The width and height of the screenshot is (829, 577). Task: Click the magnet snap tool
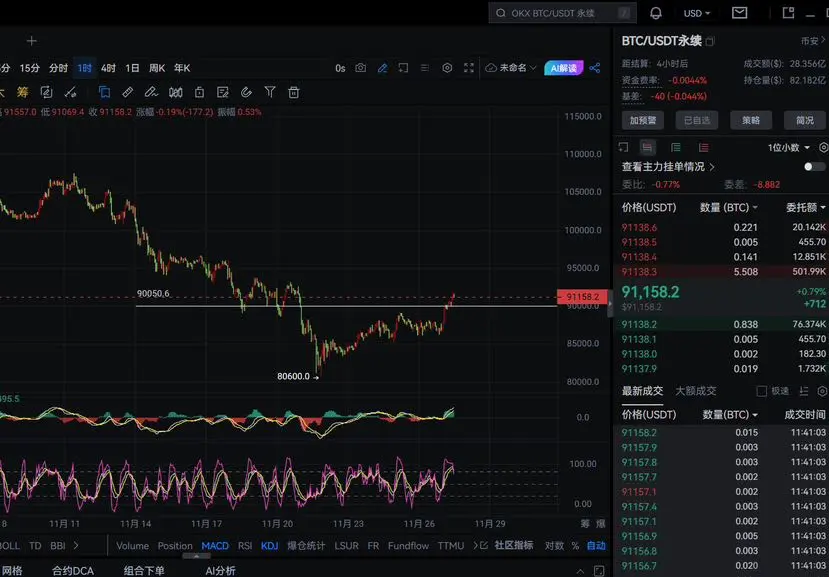246,93
